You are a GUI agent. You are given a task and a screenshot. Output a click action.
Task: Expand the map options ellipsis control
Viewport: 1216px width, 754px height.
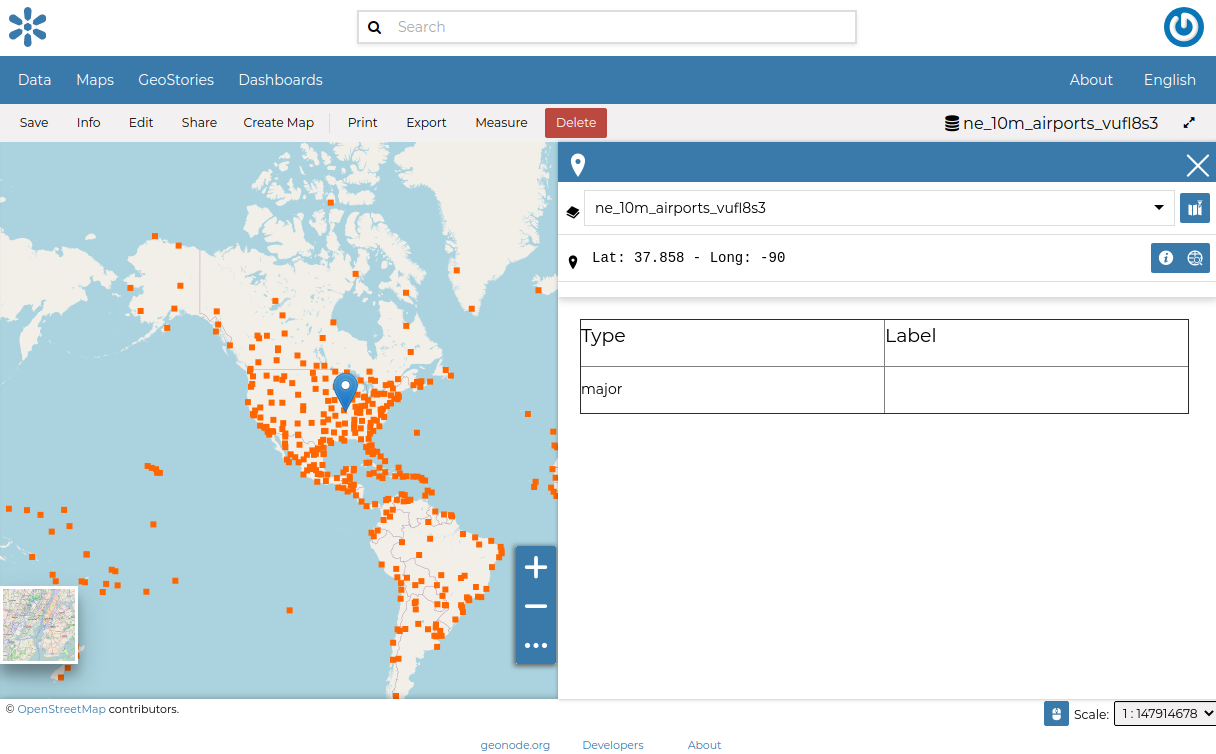[536, 645]
